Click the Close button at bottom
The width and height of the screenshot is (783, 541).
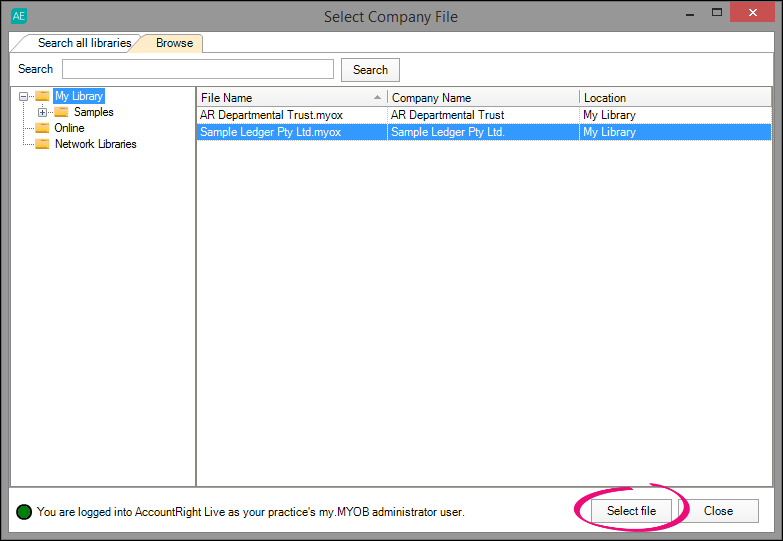(x=718, y=511)
